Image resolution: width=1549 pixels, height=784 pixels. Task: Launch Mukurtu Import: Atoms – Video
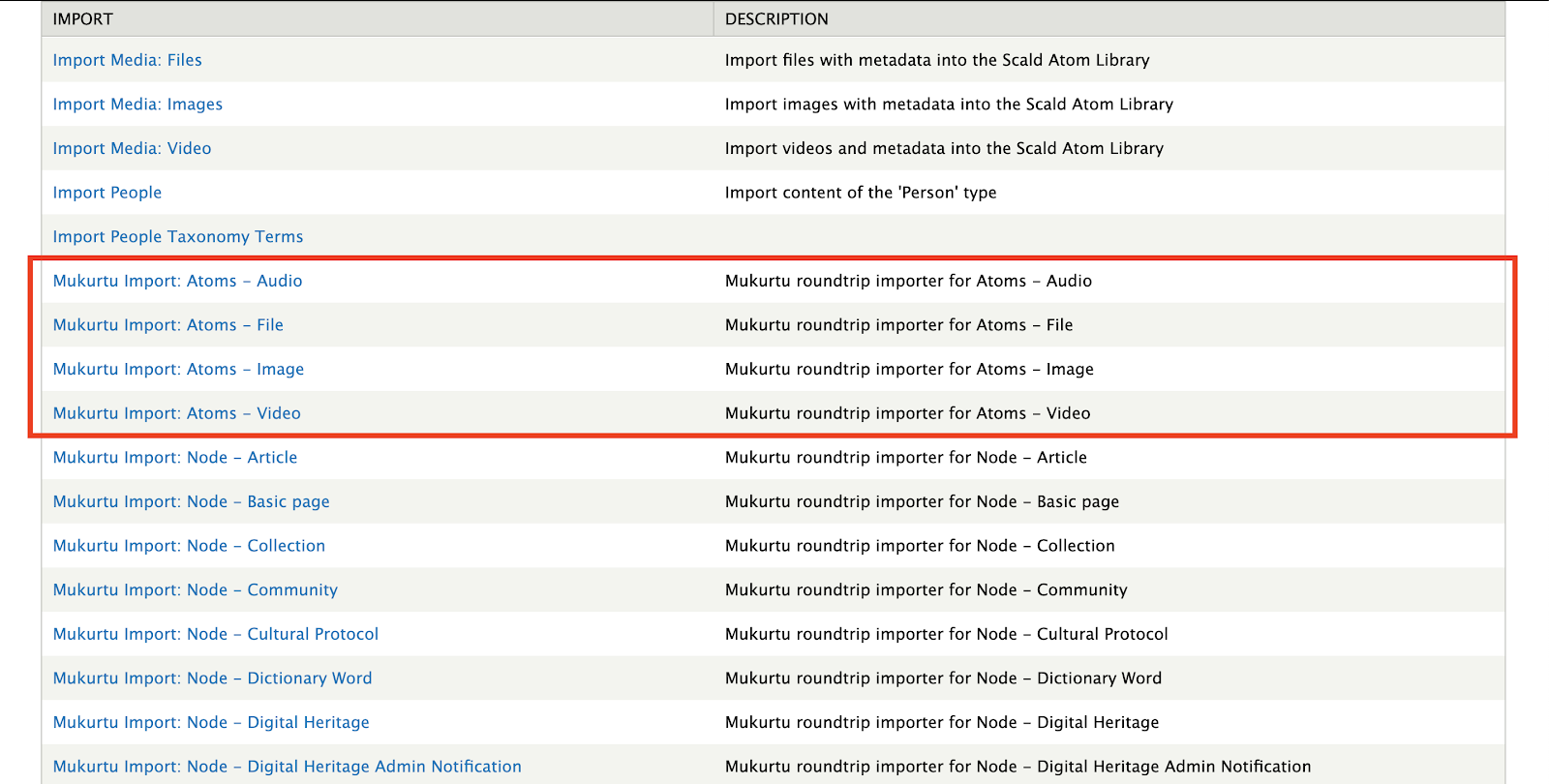tap(177, 413)
